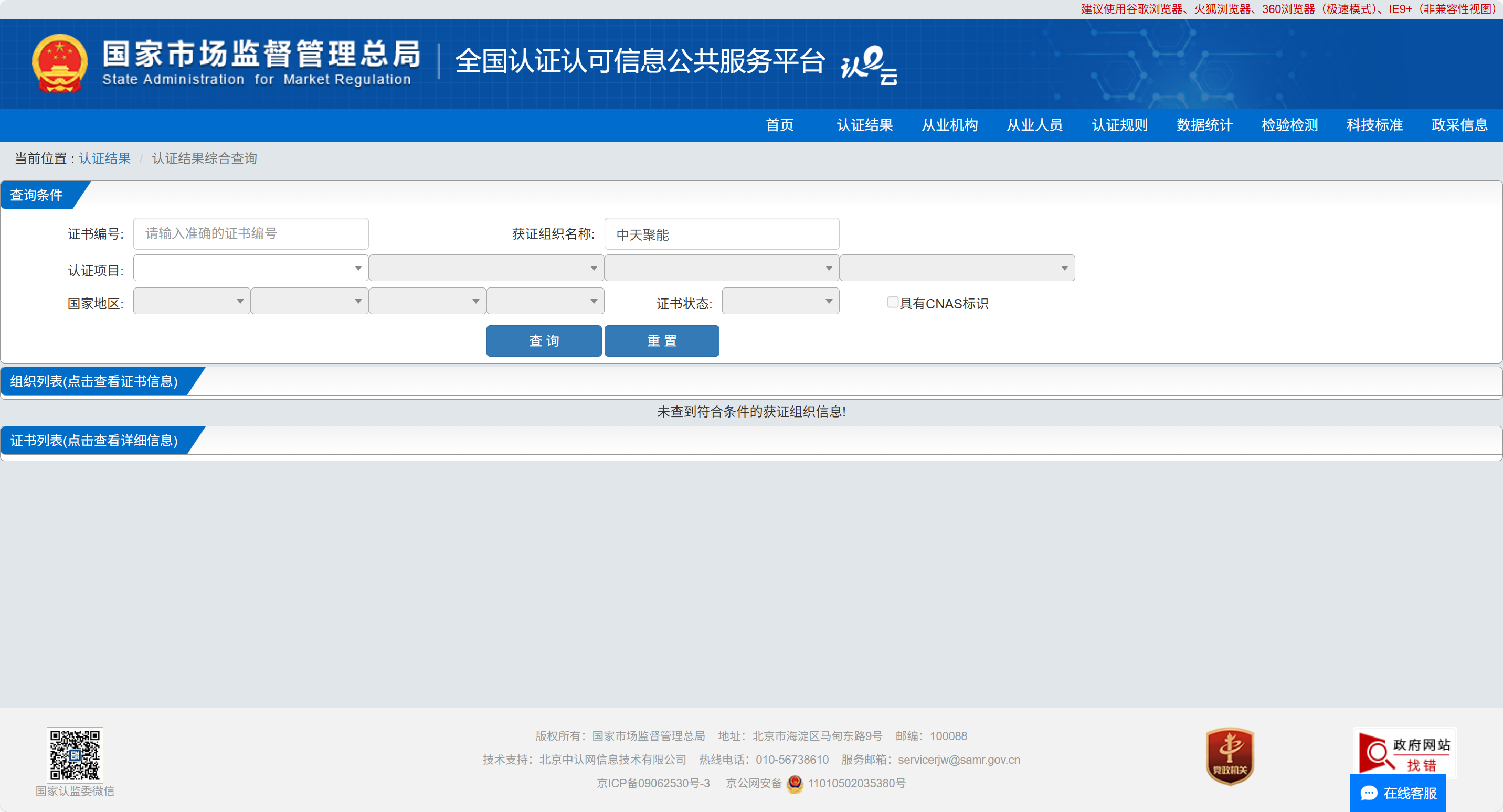Click the 认证结果 breadcrumb link
This screenshot has width=1503, height=812.
[104, 158]
